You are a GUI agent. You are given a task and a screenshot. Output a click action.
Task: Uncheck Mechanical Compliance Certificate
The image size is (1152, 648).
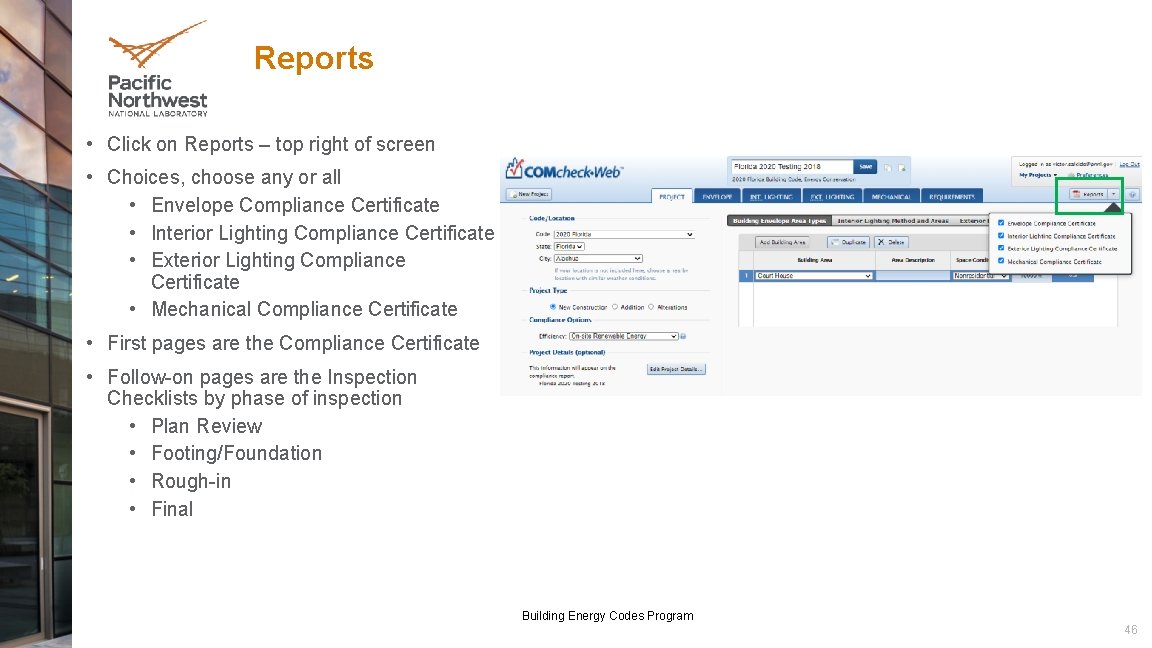[x=1002, y=261]
